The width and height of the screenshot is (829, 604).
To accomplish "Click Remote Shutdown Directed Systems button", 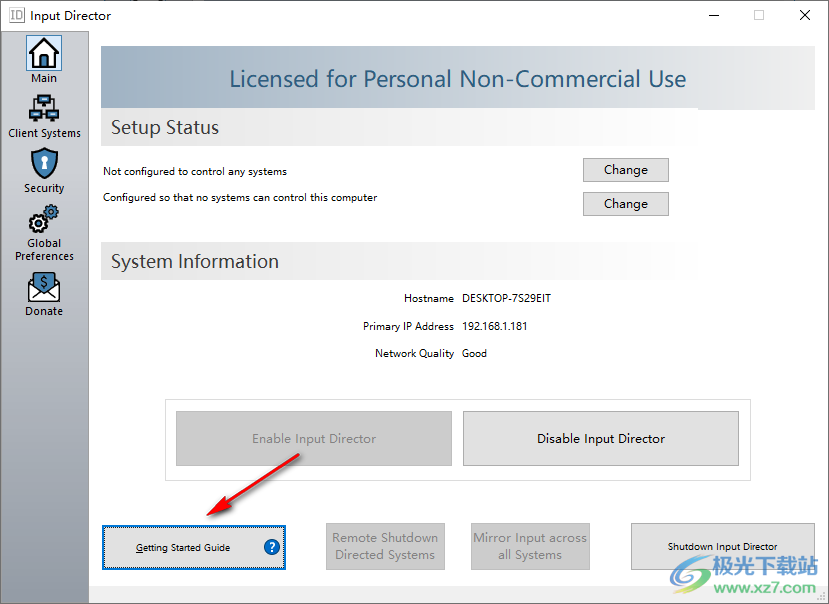I will pos(385,546).
